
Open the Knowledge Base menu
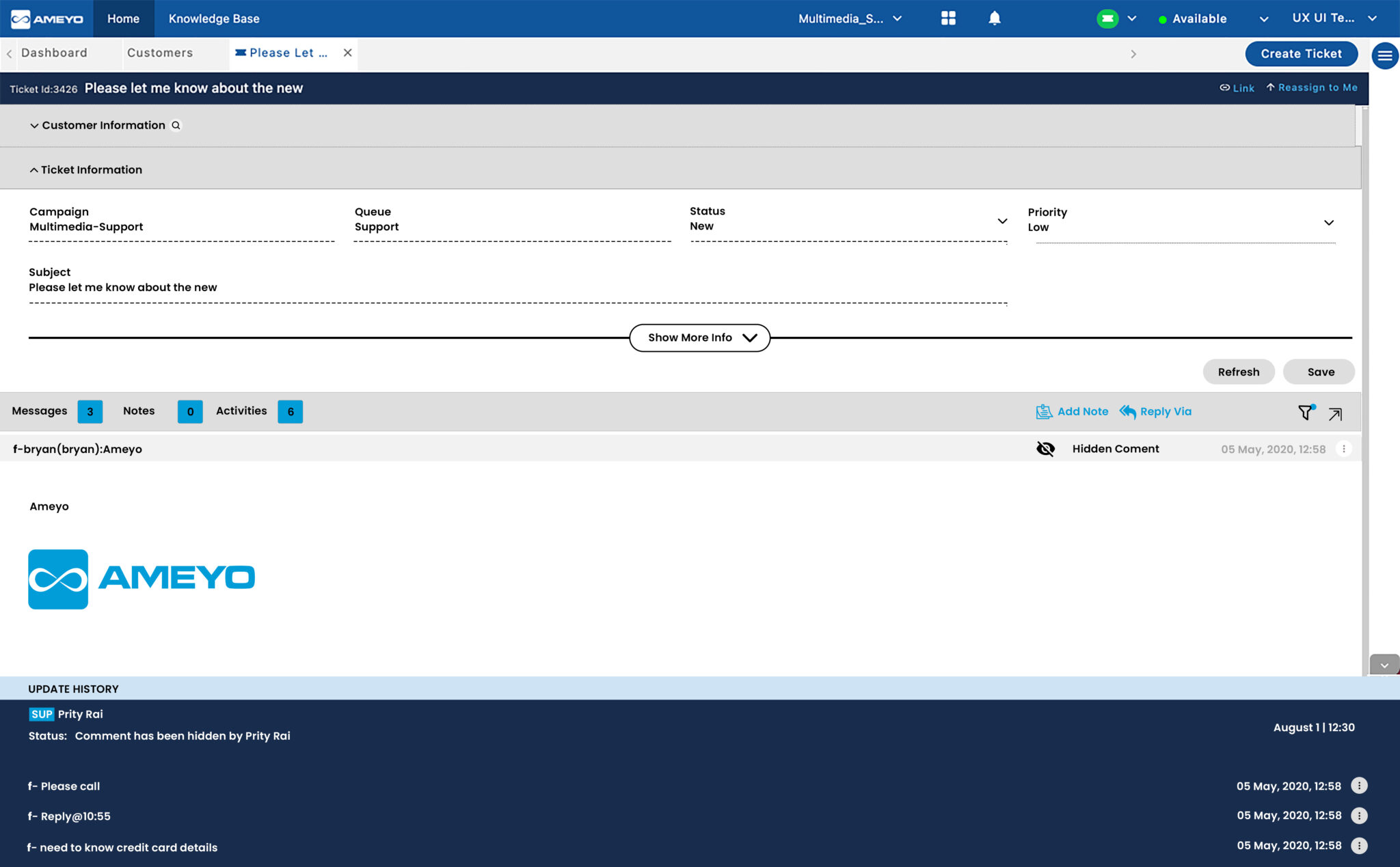[x=213, y=18]
